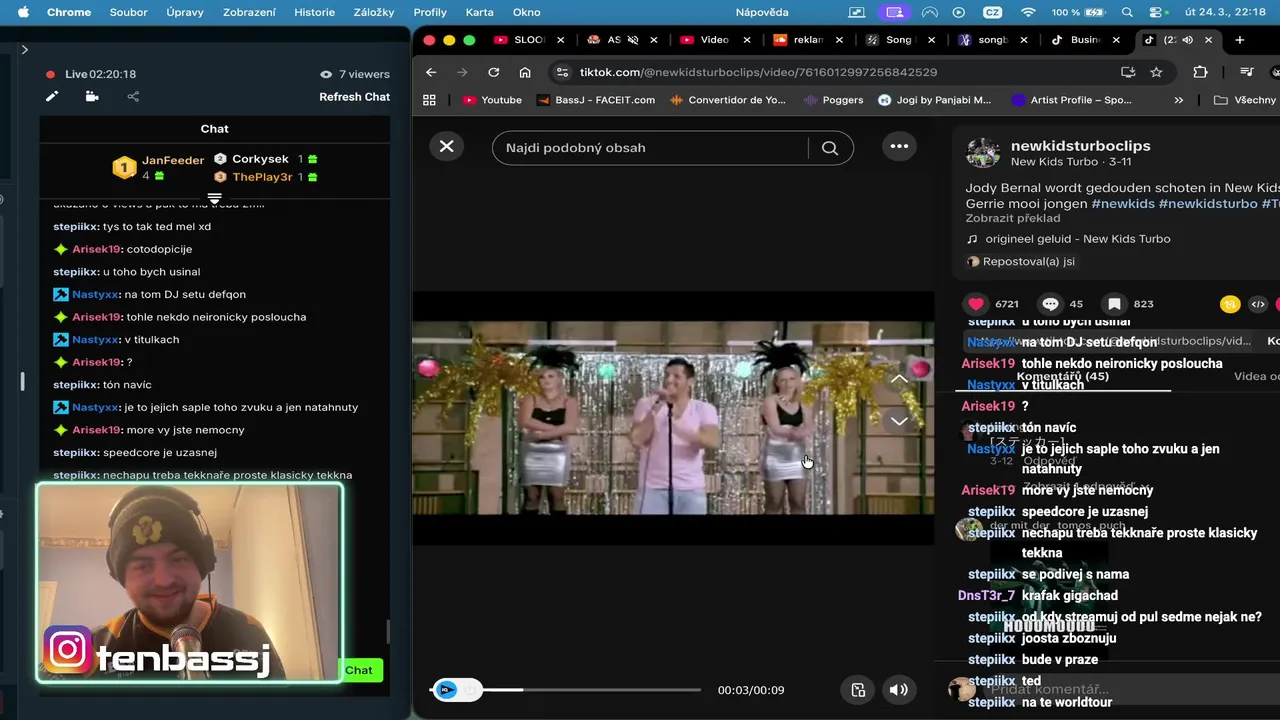Screen dimensions: 1280x720
Task: Open Control Center in menu bar
Action: click(1158, 12)
